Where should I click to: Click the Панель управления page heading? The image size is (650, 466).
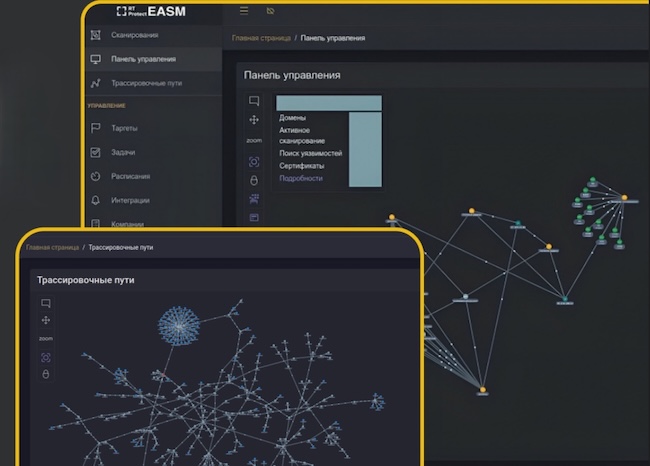[292, 75]
